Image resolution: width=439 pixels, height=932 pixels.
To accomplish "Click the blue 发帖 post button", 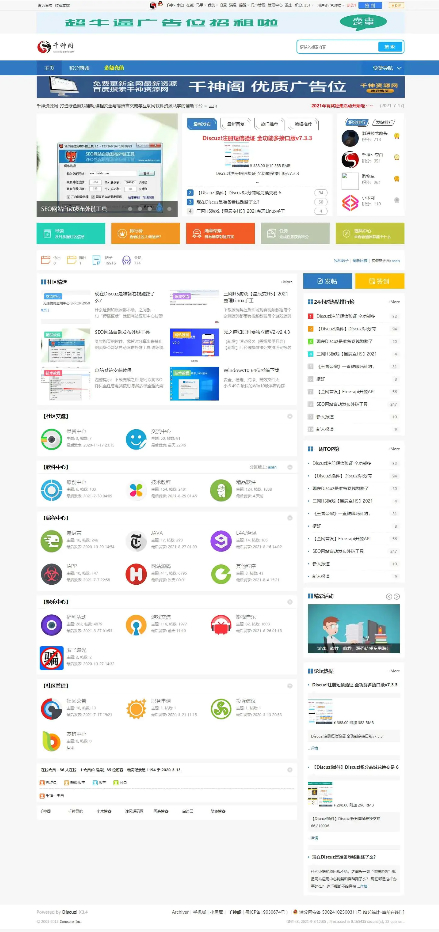I will tap(328, 281).
